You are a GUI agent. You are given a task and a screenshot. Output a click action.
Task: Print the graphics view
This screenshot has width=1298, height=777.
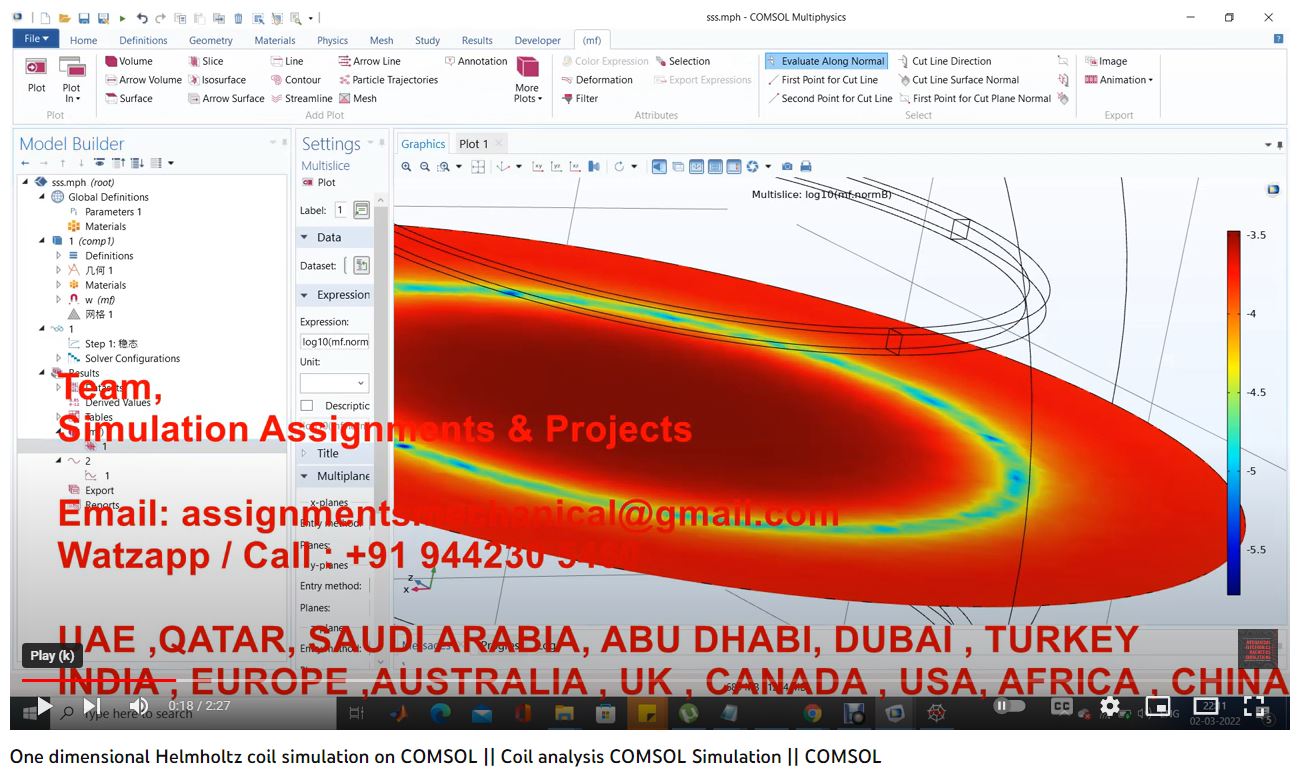click(x=806, y=167)
